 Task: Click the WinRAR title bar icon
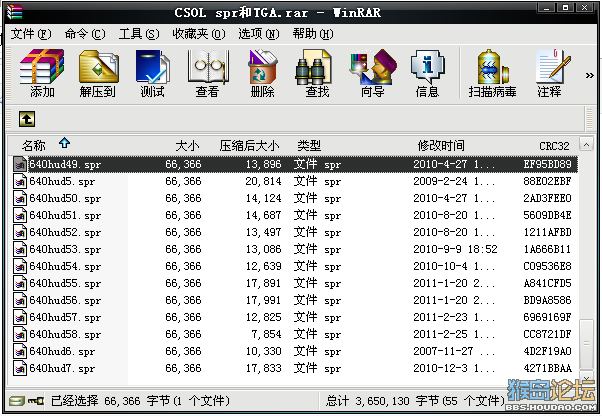[15, 12]
